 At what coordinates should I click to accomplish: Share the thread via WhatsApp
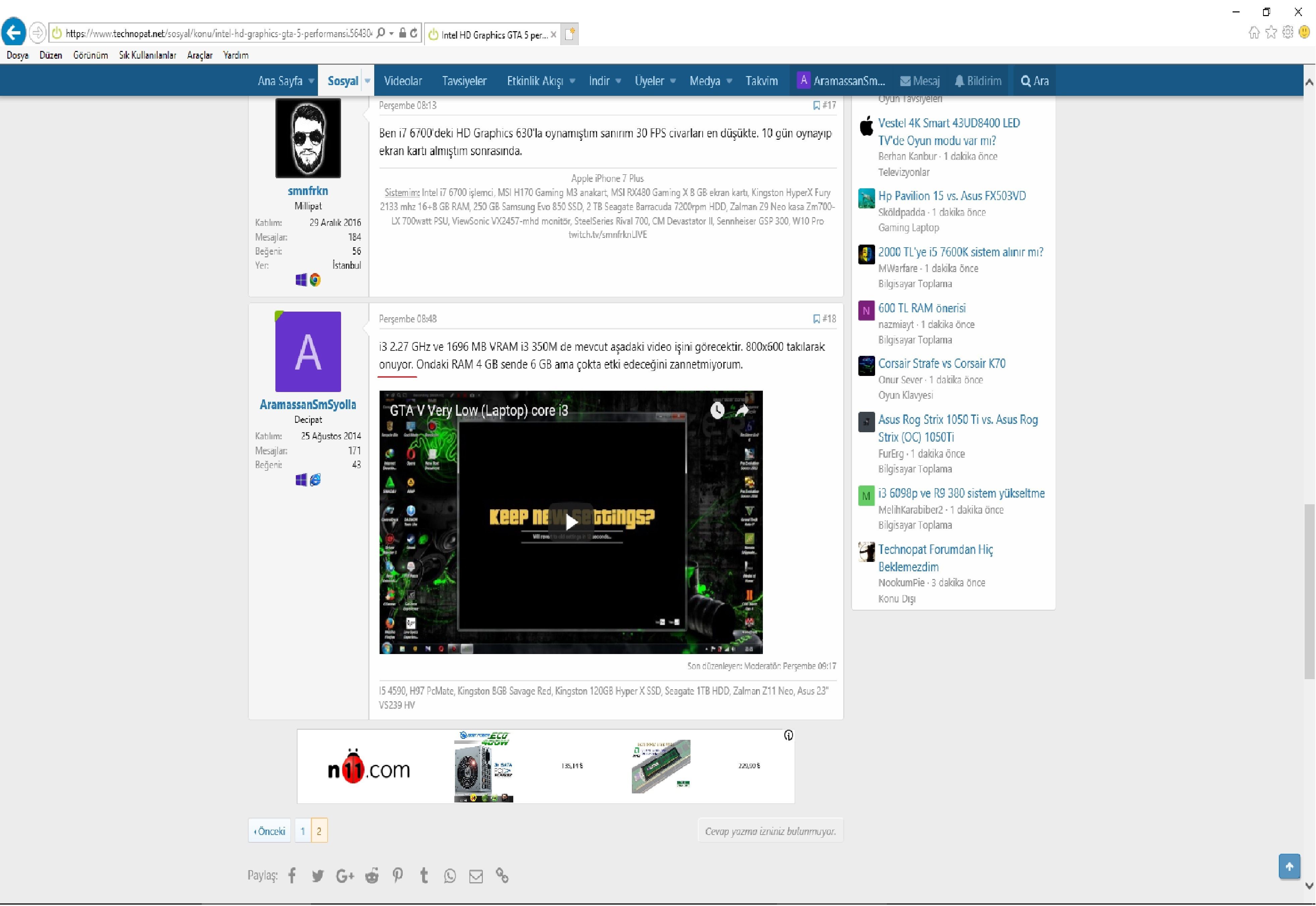tap(450, 876)
